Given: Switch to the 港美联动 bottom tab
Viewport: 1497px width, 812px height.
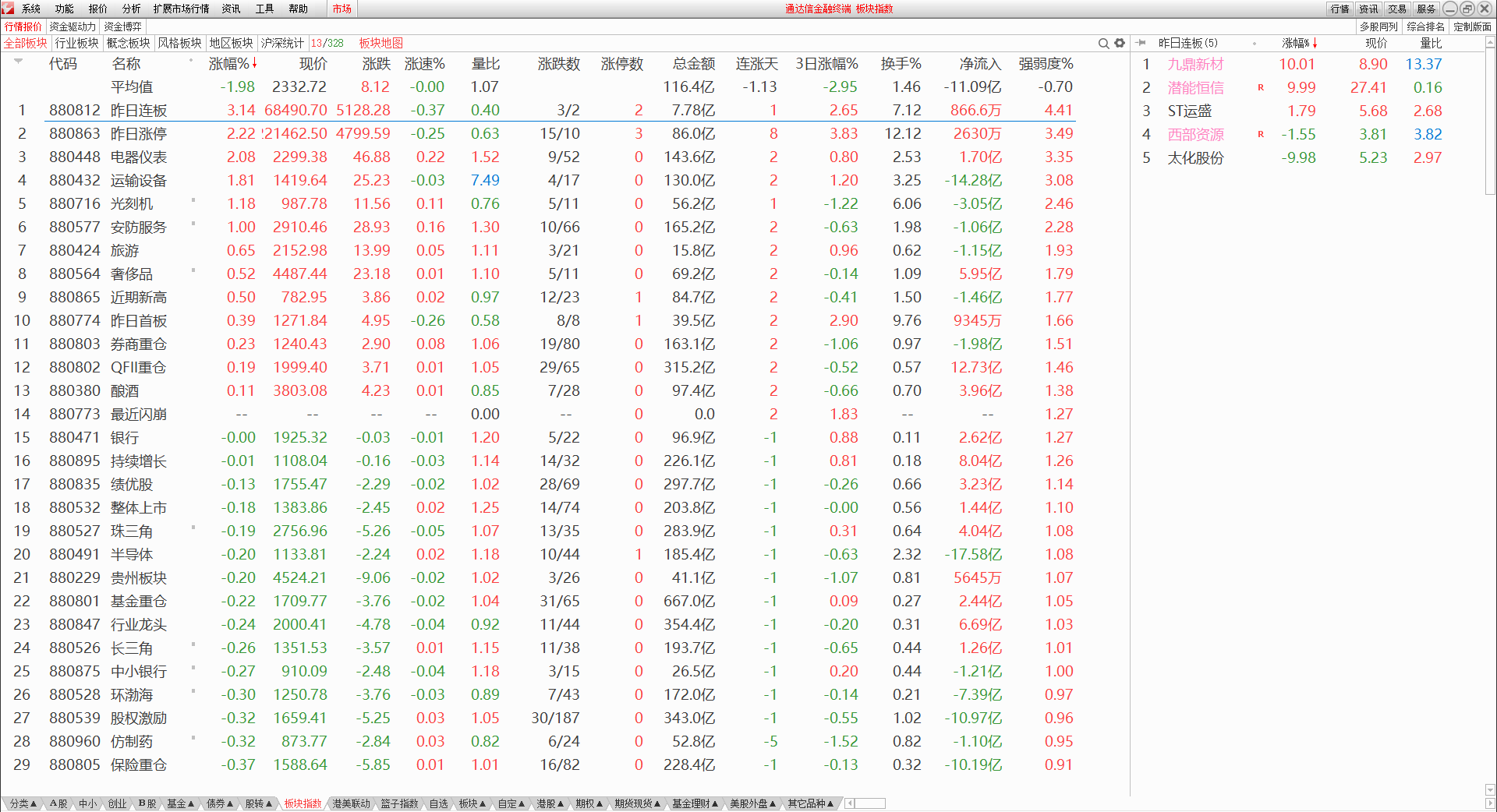Looking at the screenshot, I should [352, 803].
